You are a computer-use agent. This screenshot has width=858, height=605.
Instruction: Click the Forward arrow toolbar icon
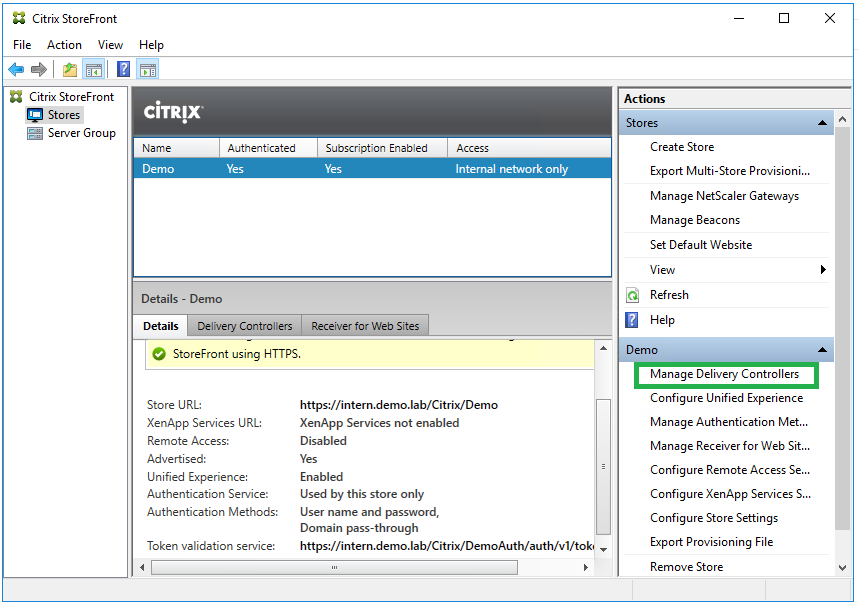tap(39, 70)
